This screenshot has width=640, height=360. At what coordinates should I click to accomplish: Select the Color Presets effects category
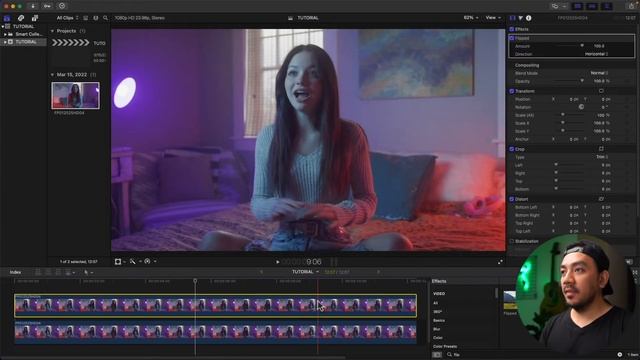click(445, 347)
